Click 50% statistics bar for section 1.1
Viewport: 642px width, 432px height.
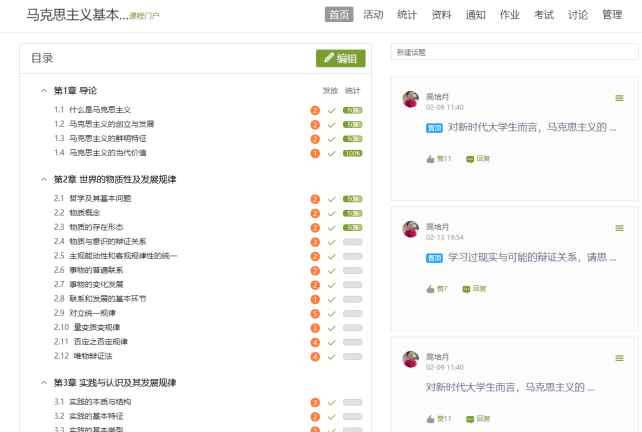click(353, 110)
